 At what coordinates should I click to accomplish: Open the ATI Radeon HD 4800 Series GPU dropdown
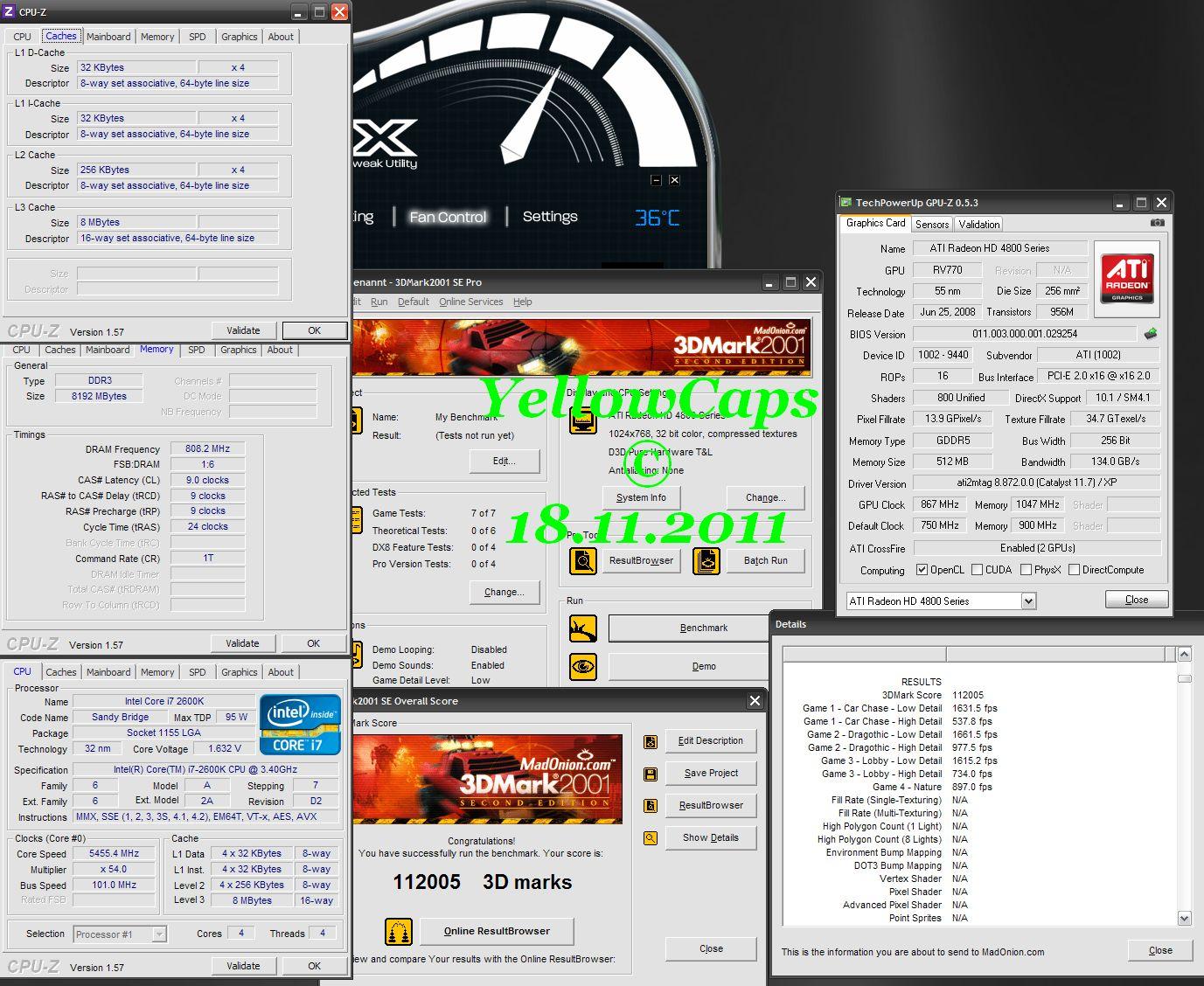click(1028, 601)
